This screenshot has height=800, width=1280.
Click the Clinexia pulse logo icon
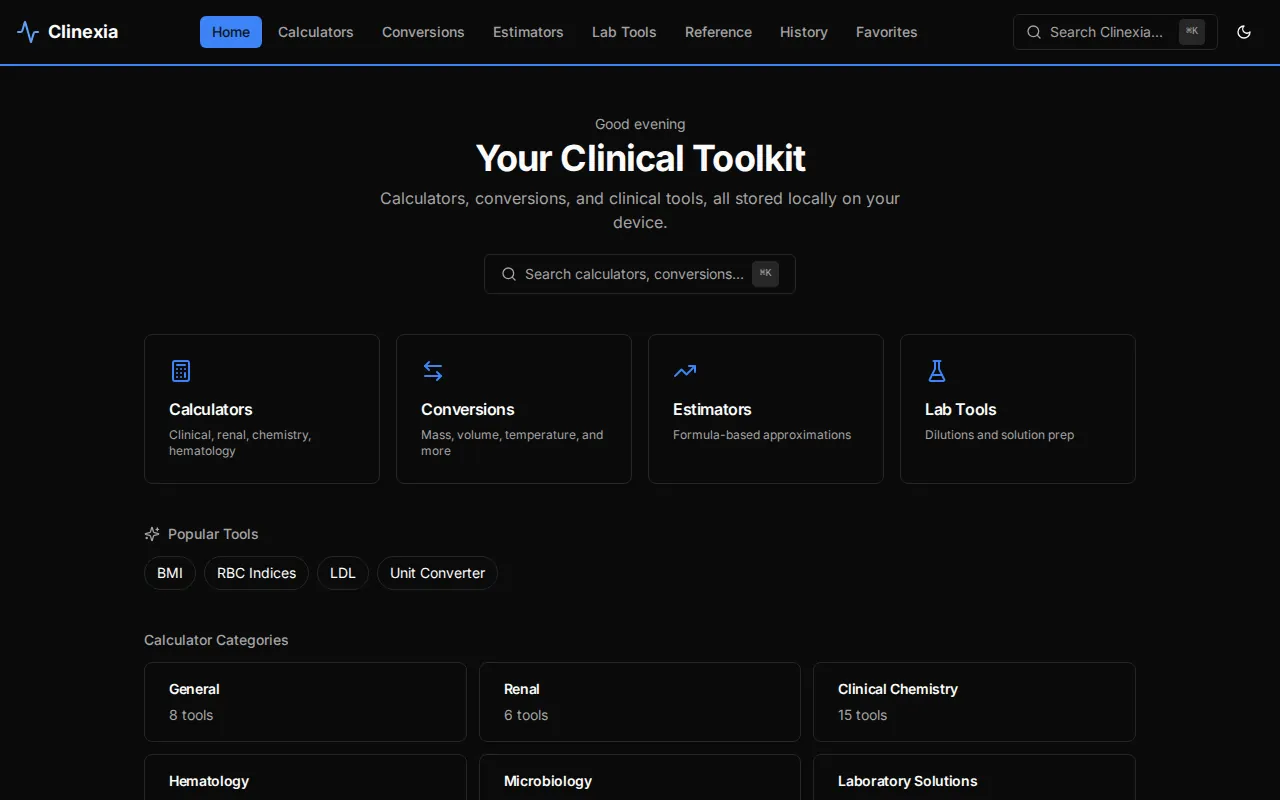point(28,32)
